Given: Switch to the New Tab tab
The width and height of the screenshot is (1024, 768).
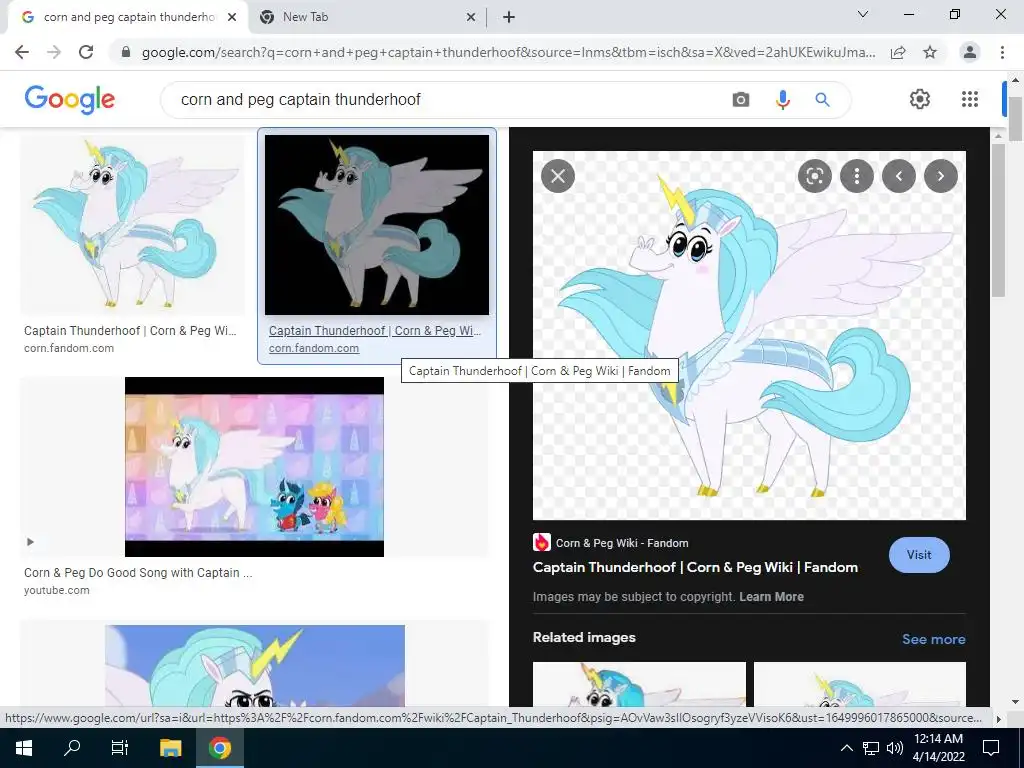Looking at the screenshot, I should (x=367, y=18).
